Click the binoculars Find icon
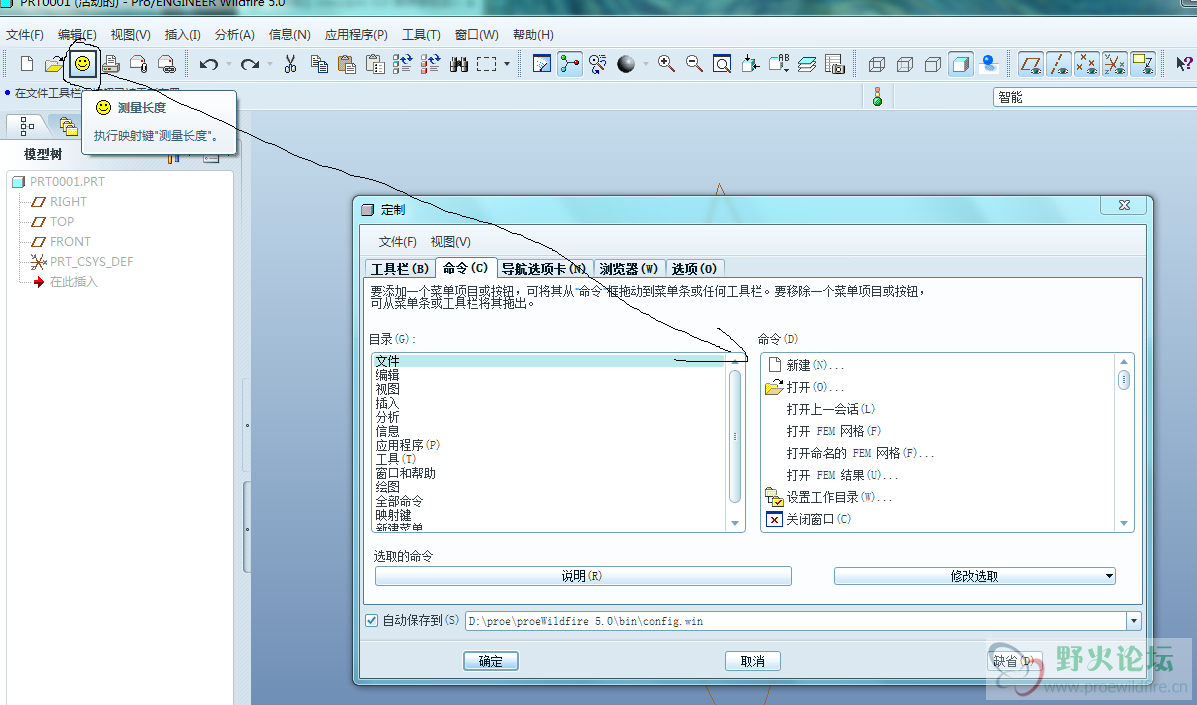 coord(458,64)
